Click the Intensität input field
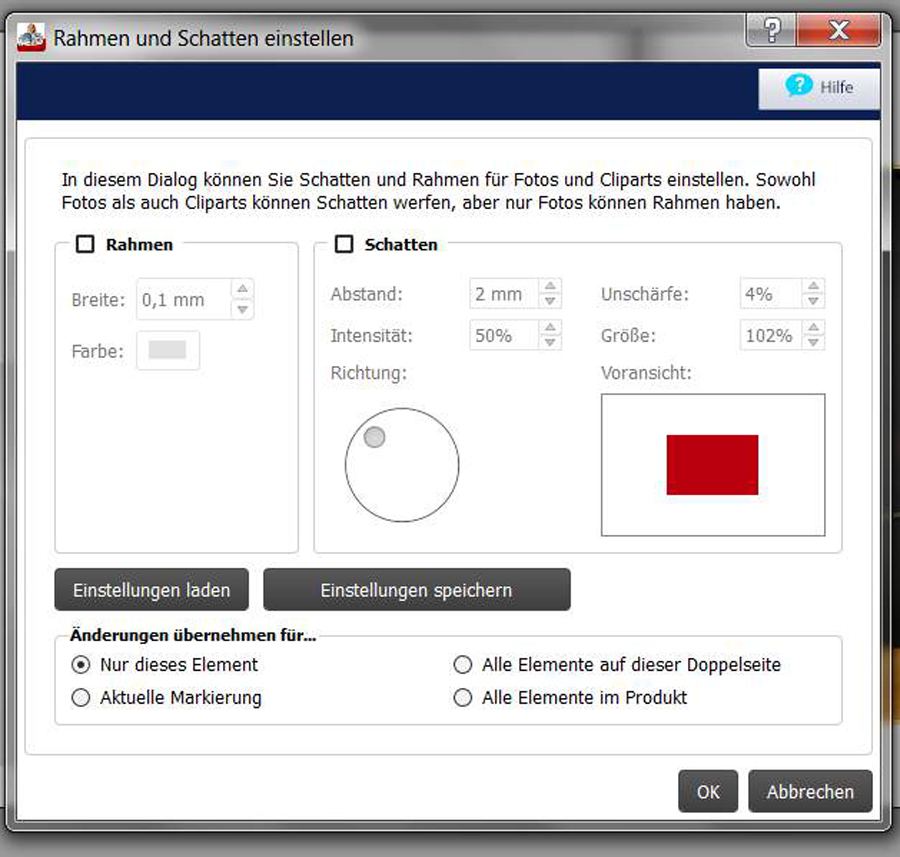 tap(503, 335)
